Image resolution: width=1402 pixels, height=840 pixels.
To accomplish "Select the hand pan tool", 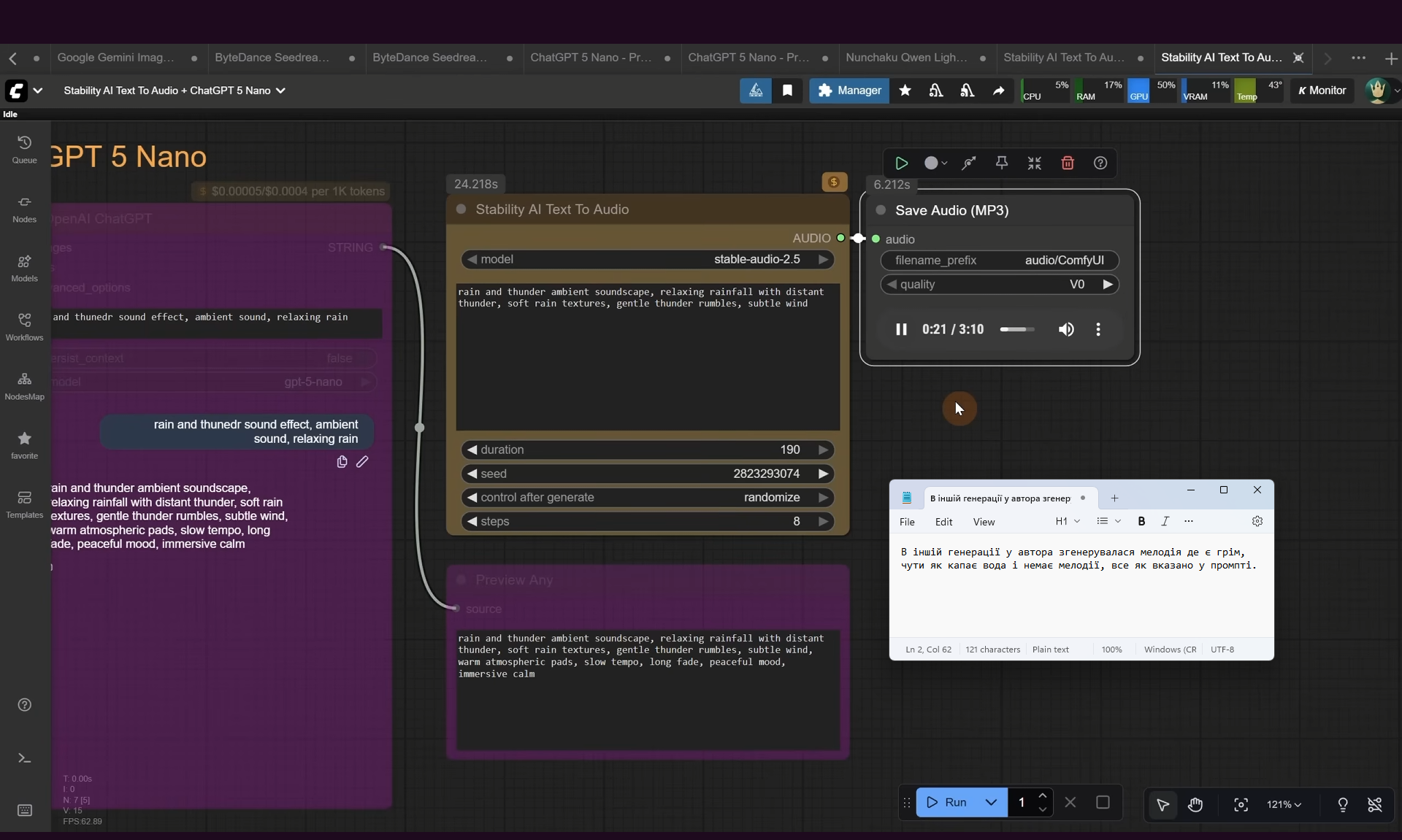I will [x=1195, y=804].
